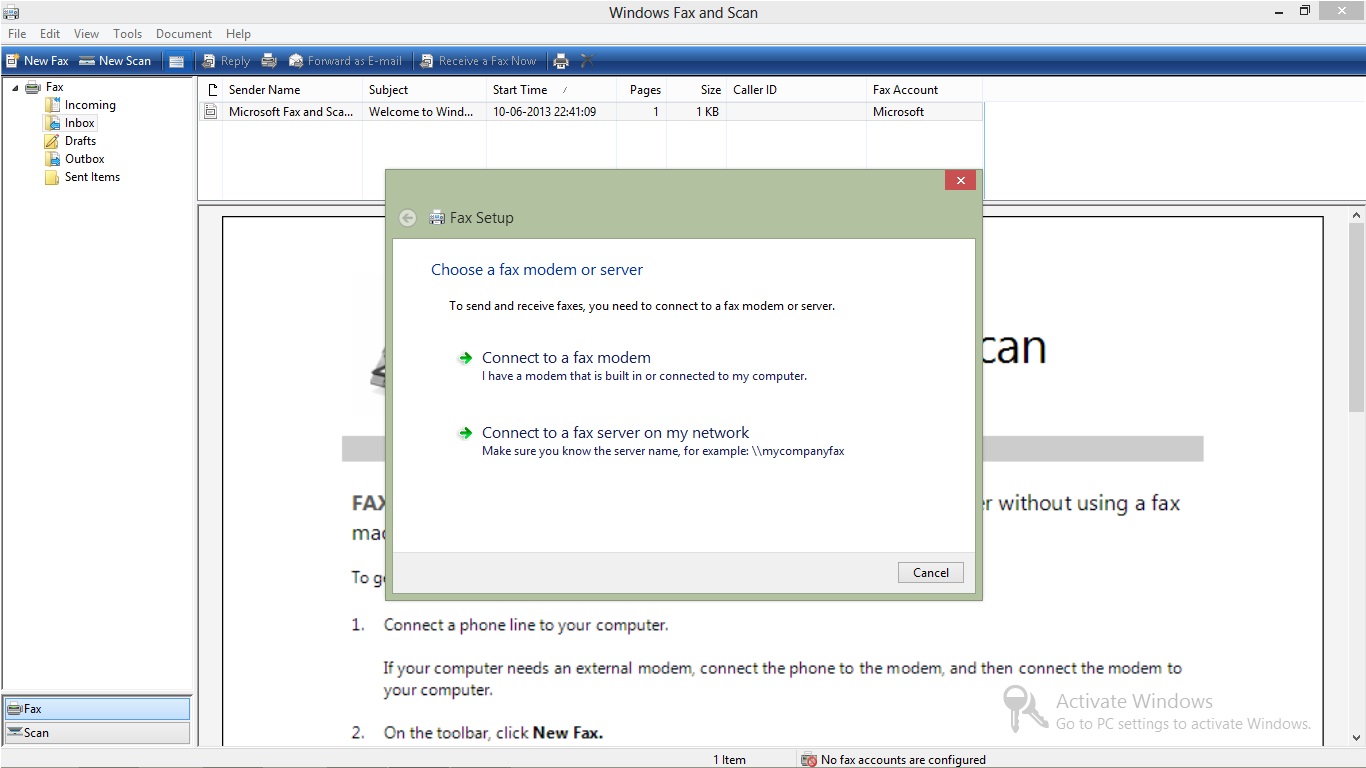Image resolution: width=1366 pixels, height=768 pixels.
Task: Open the Document menu
Action: pyautogui.click(x=184, y=33)
